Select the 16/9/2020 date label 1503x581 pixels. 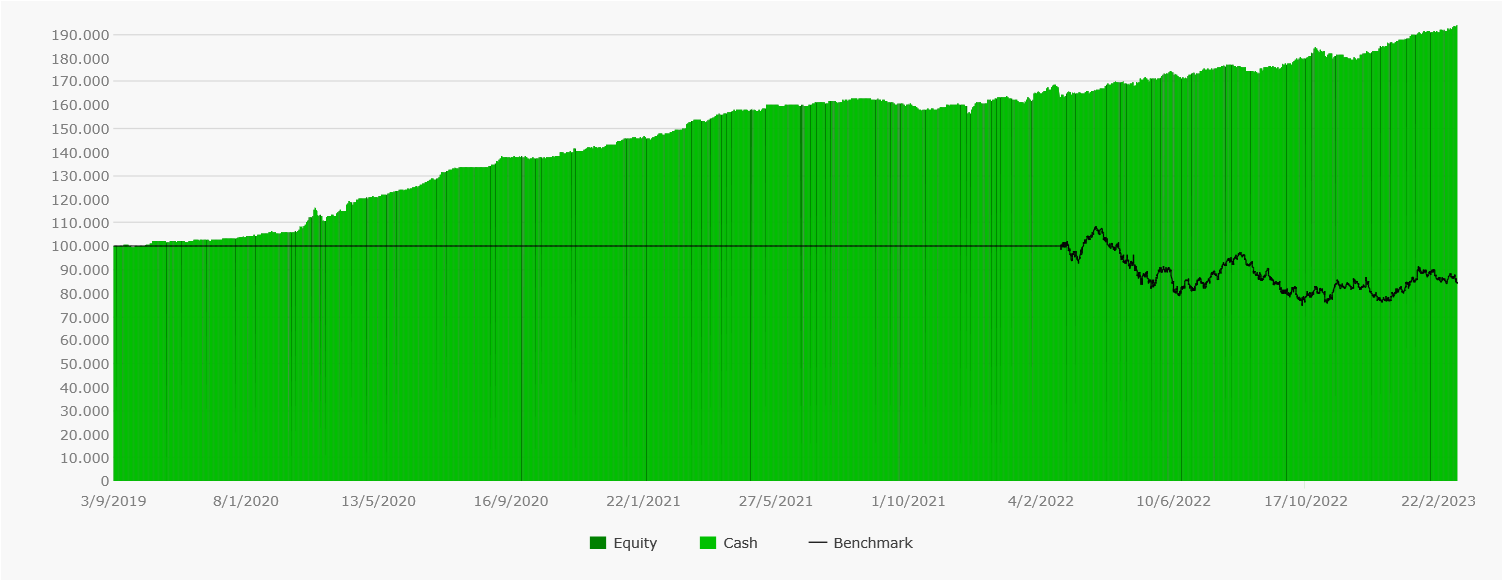click(x=511, y=501)
